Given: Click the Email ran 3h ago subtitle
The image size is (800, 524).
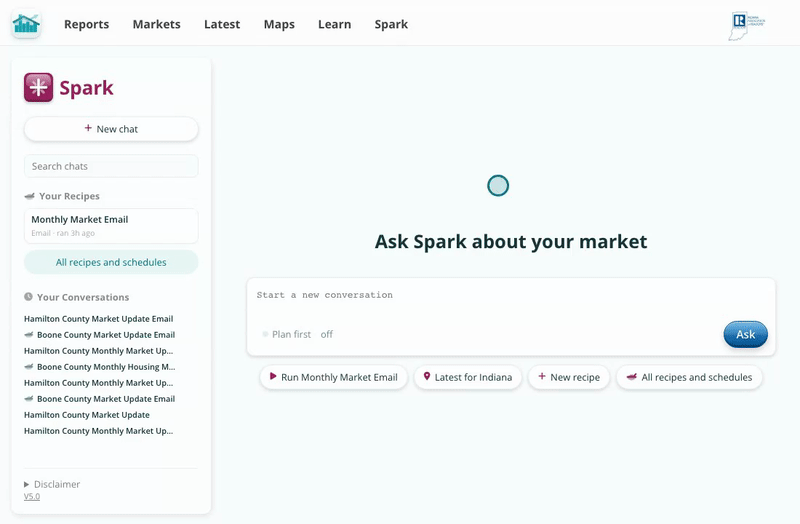Looking at the screenshot, I should click(63, 233).
